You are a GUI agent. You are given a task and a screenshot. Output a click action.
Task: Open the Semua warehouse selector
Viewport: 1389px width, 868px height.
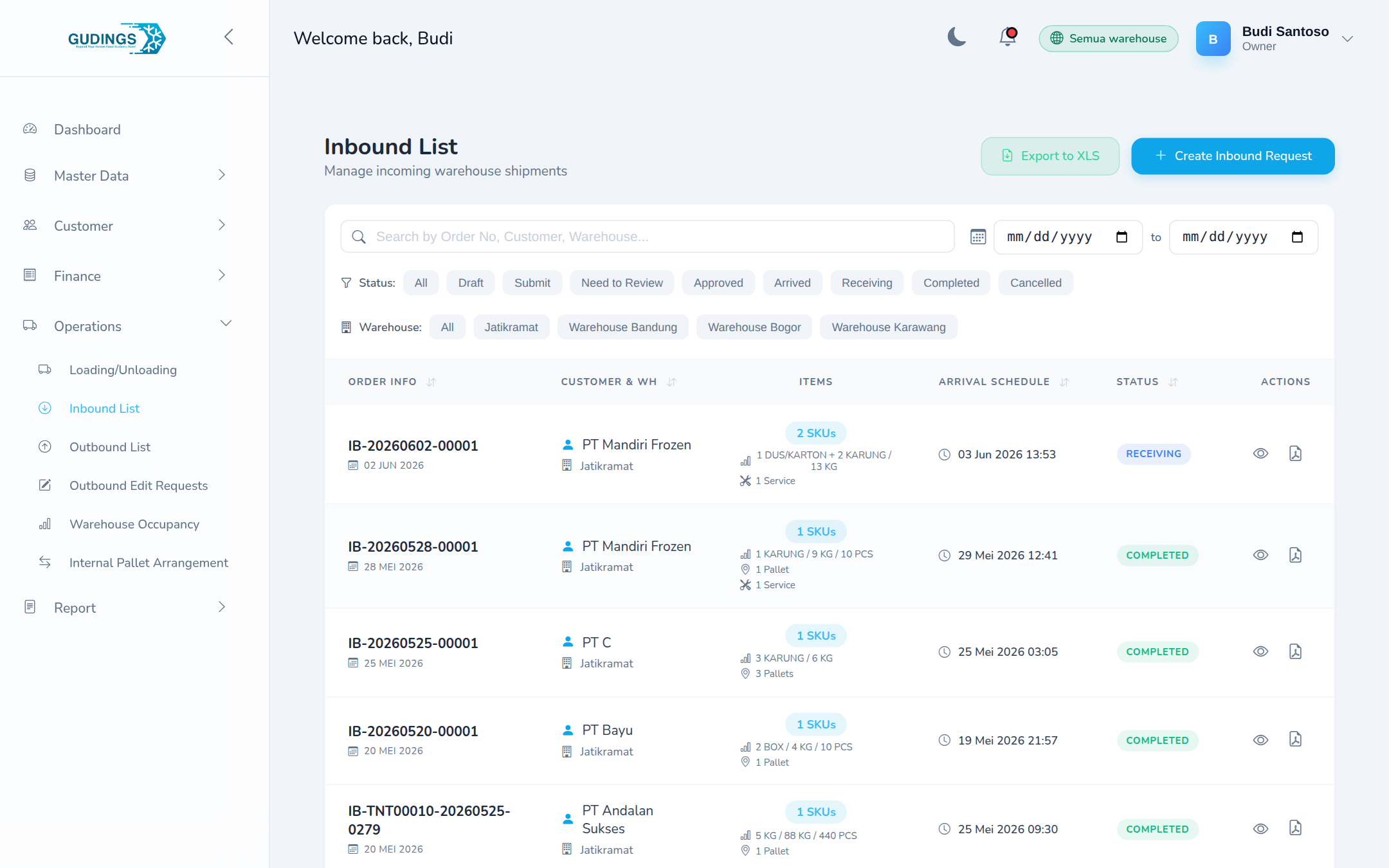tap(1108, 39)
